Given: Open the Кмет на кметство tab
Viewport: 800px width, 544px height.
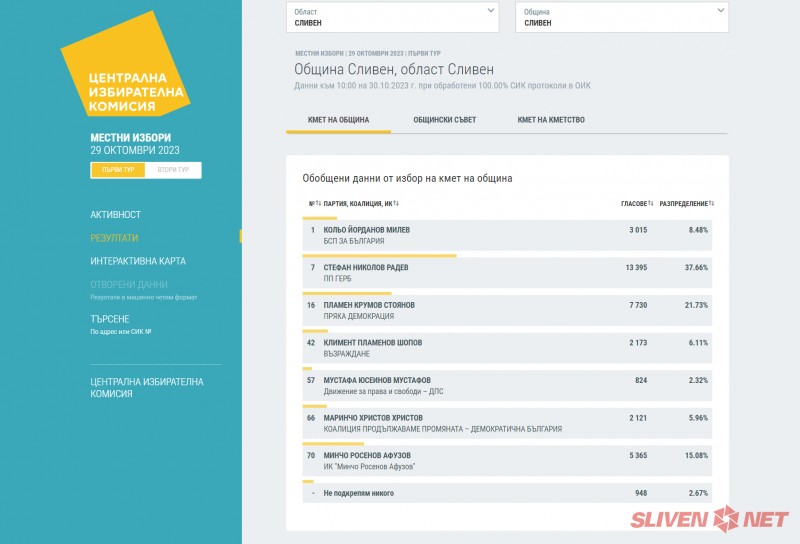Looking at the screenshot, I should 551,120.
